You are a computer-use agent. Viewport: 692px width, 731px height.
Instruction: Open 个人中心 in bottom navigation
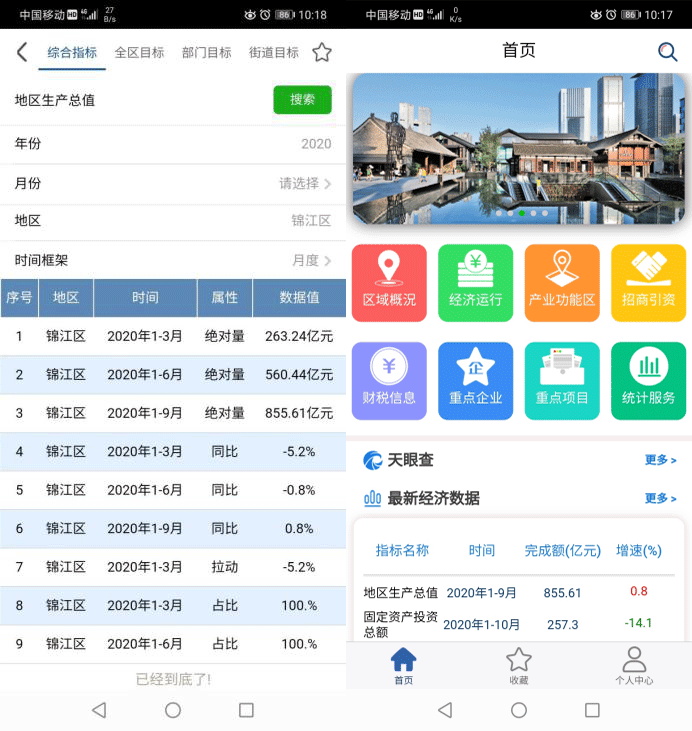(634, 665)
